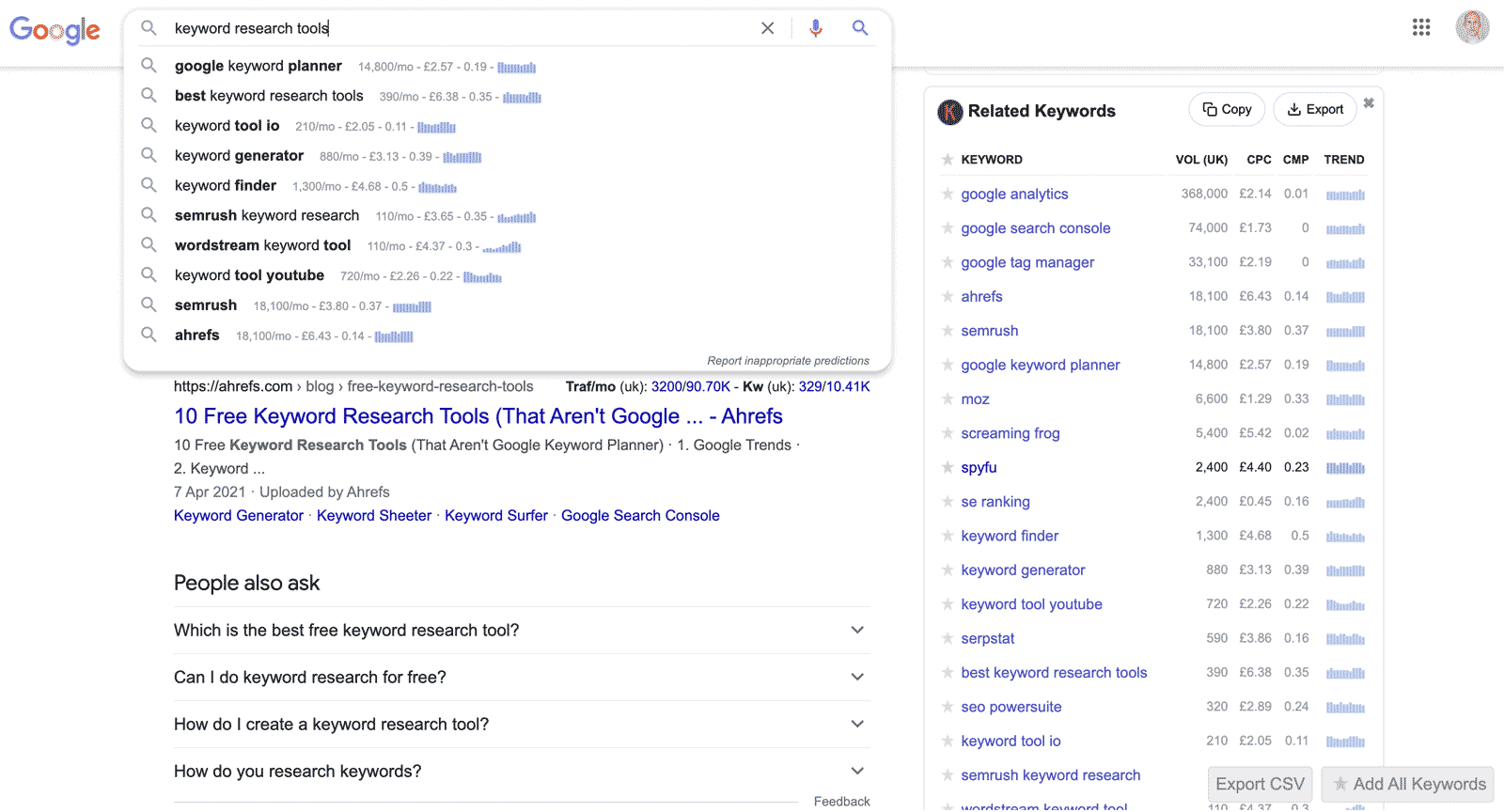This screenshot has height=812, width=1504.
Task: Open the Keyword Generator sitelink
Action: 239,516
